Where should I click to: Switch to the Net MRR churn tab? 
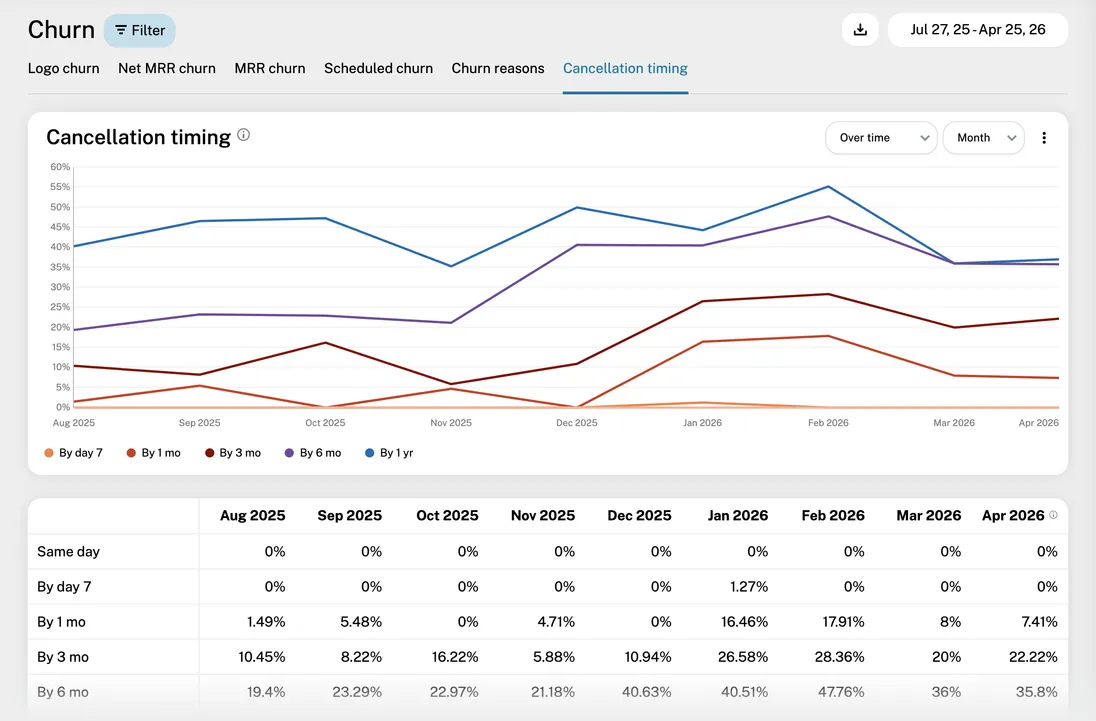(166, 68)
